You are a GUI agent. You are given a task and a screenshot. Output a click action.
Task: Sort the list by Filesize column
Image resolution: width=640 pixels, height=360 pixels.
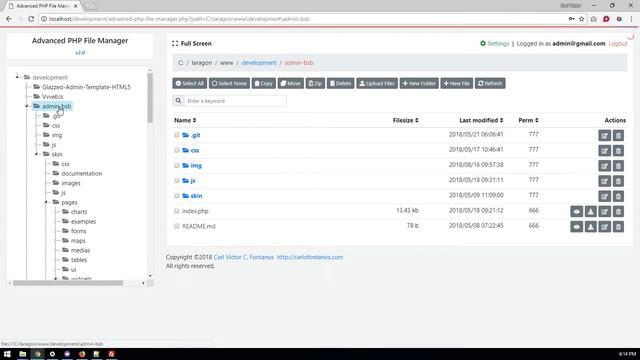coord(405,120)
